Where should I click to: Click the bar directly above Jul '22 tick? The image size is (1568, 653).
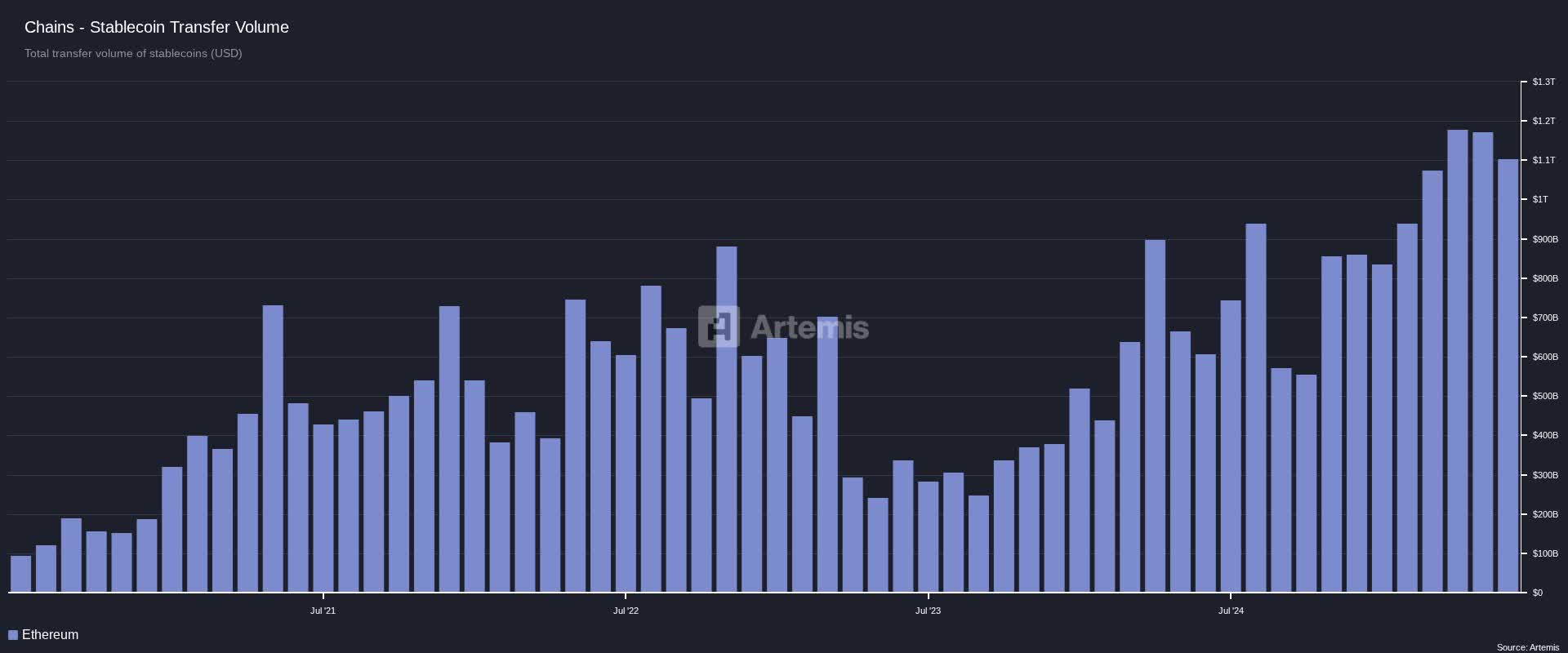click(626, 473)
